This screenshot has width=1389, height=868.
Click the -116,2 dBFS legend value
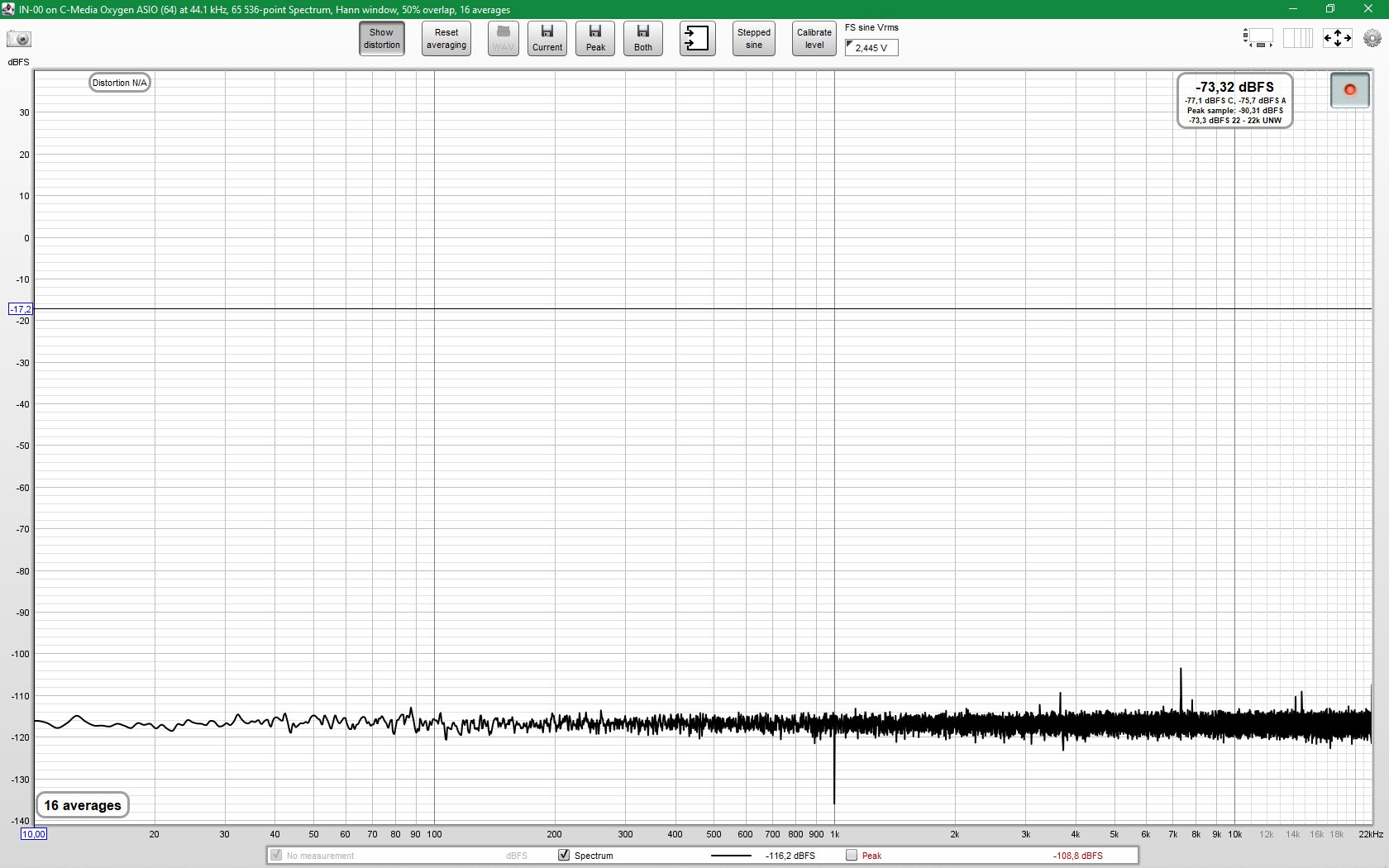tap(790, 856)
